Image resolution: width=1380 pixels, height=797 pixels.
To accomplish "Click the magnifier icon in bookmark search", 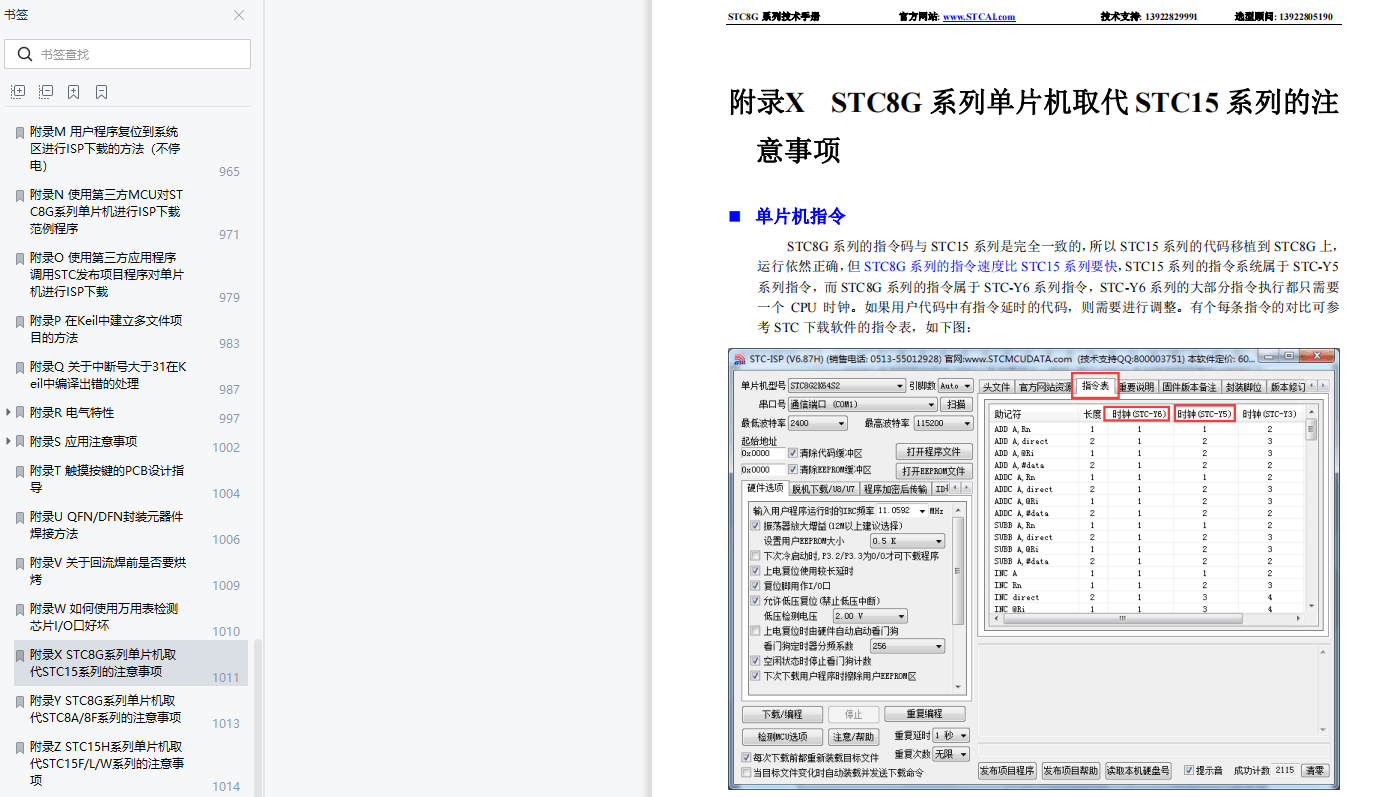I will [x=25, y=54].
